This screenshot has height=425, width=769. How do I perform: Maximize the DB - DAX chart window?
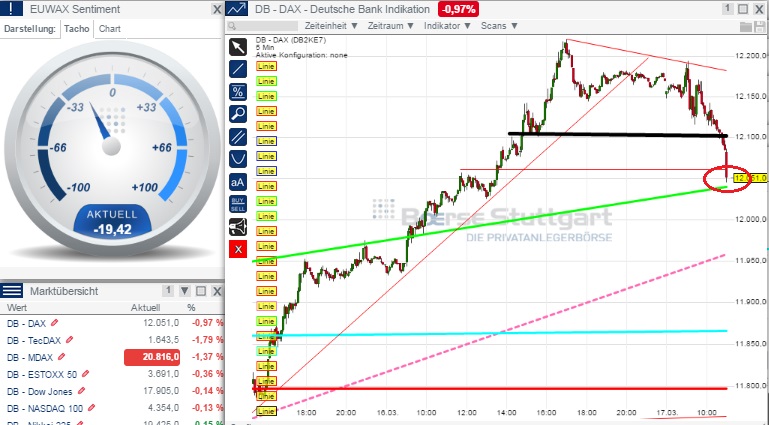point(743,9)
